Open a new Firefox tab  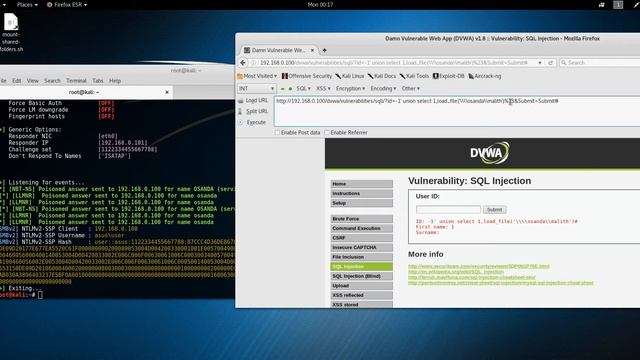(324, 50)
